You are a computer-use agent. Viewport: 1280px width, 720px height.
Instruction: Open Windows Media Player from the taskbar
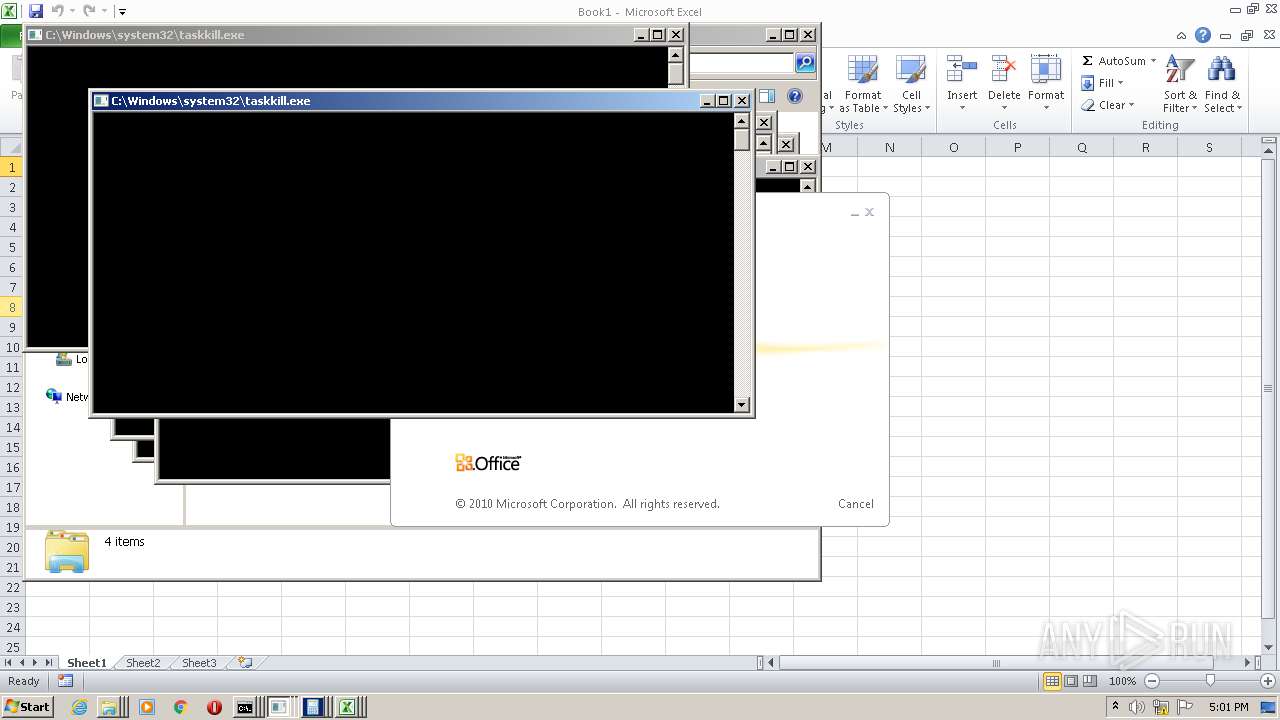147,707
